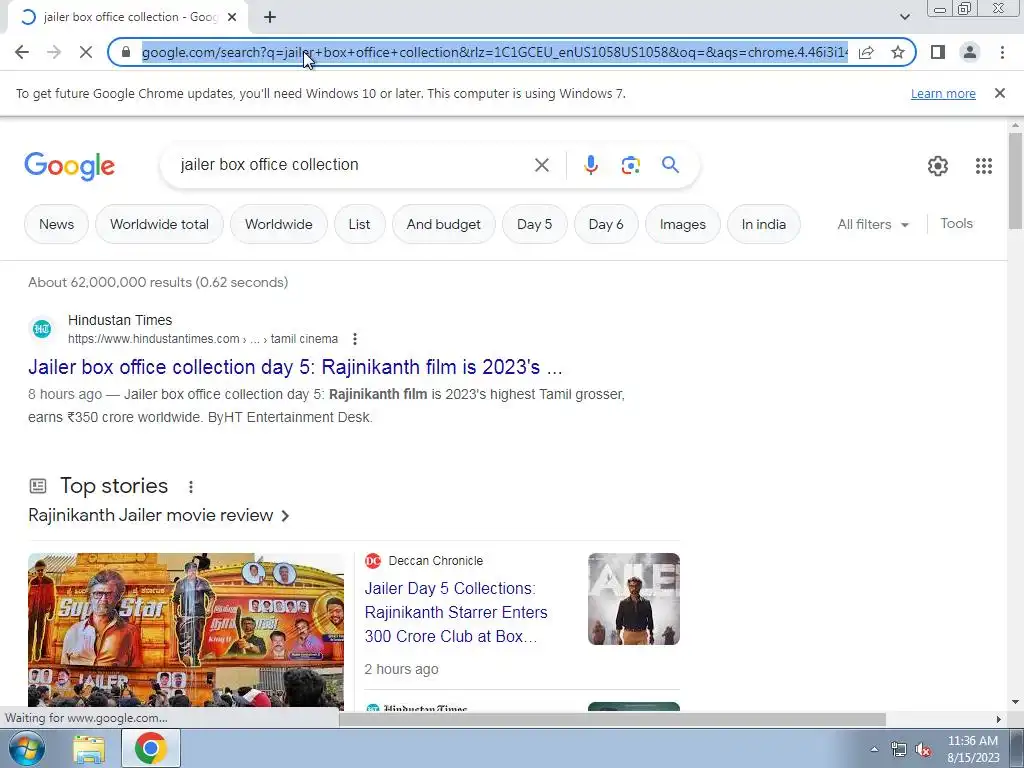Click the Hindustan Times site favicon
Screen dimensions: 1024x768
click(42, 329)
